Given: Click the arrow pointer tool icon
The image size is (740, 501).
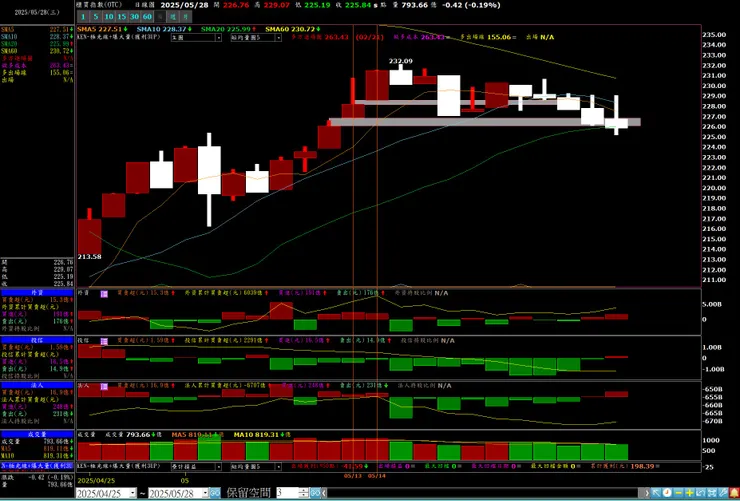Looking at the screenshot, I should click(x=656, y=493).
